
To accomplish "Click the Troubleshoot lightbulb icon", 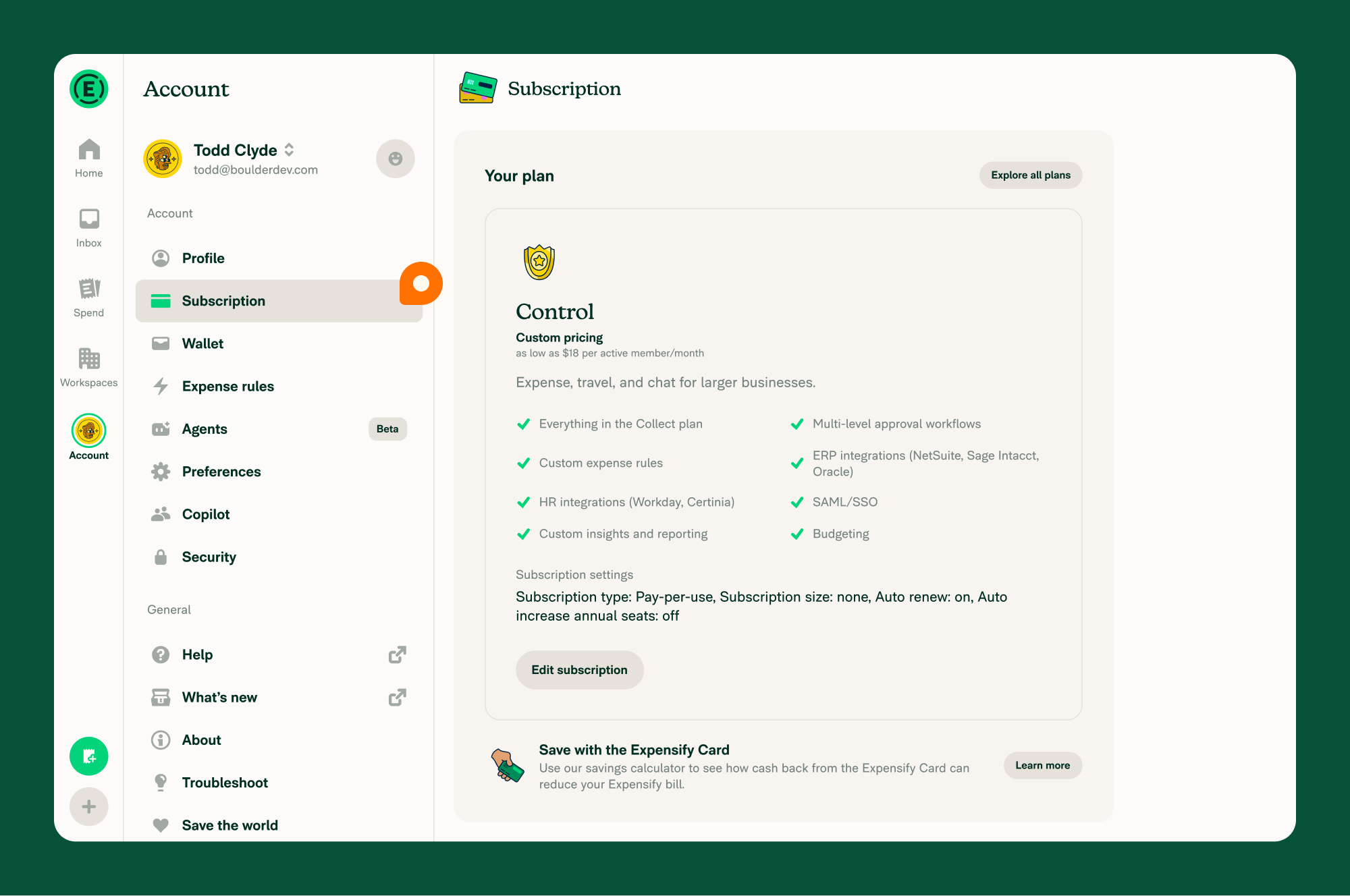I will (x=161, y=783).
